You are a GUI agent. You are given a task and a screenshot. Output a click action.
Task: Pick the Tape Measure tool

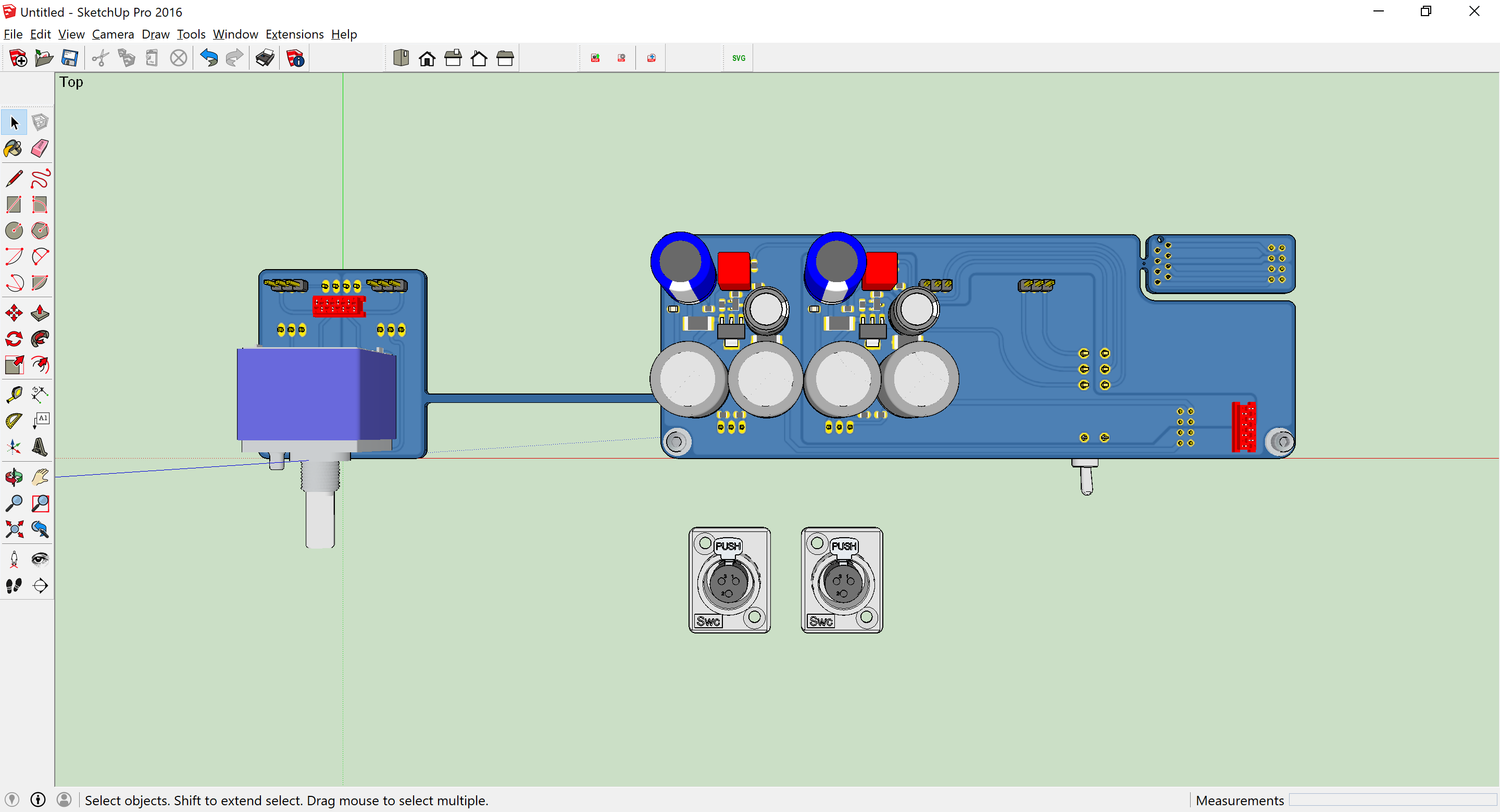click(x=14, y=395)
